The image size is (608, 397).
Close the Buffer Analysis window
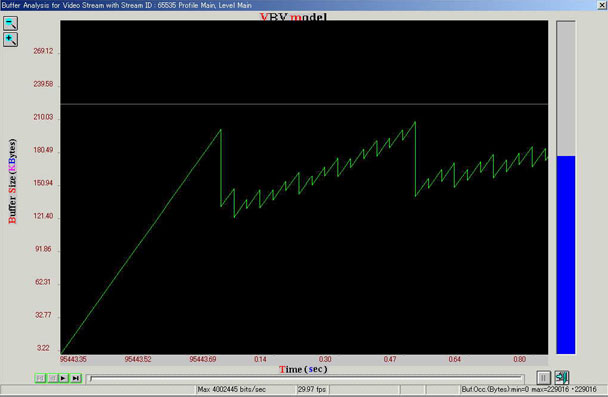602,5
